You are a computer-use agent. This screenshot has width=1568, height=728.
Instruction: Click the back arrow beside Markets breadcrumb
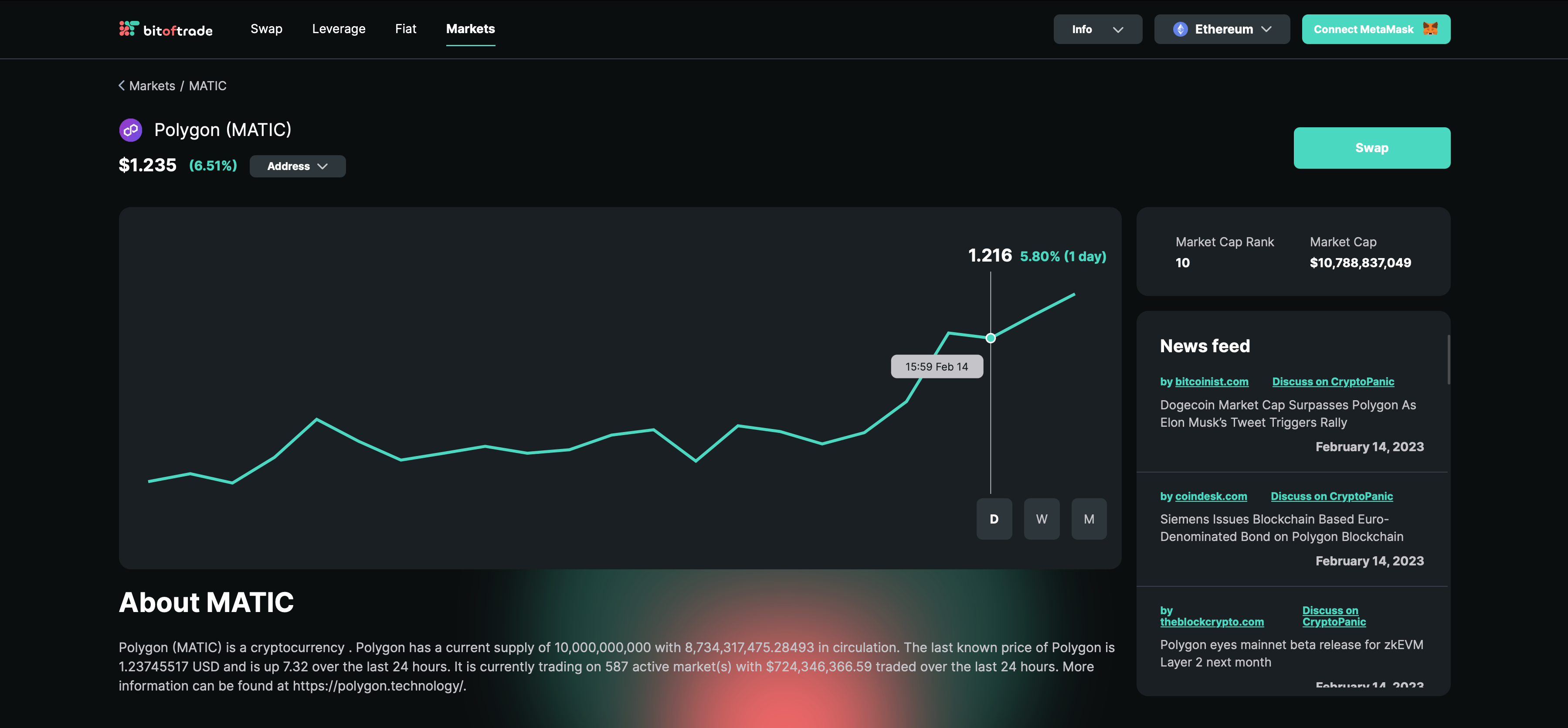click(x=122, y=86)
